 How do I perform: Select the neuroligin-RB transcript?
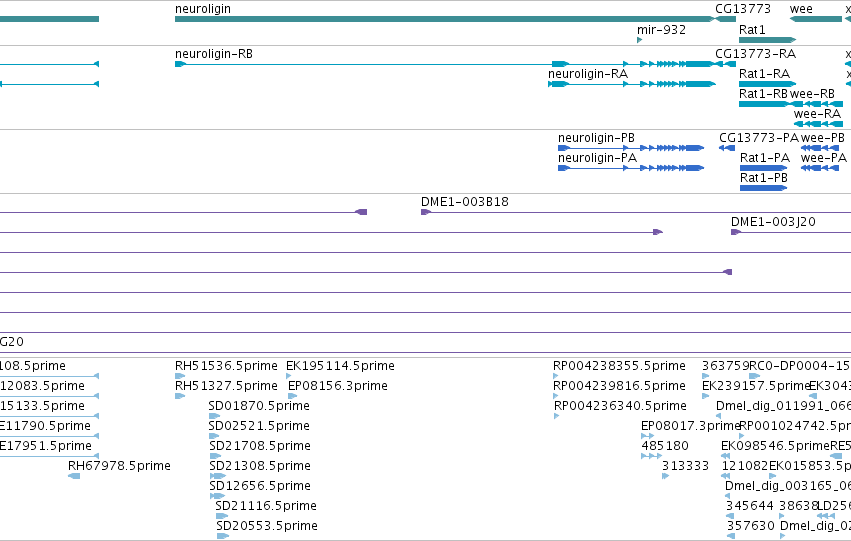pyautogui.click(x=445, y=64)
